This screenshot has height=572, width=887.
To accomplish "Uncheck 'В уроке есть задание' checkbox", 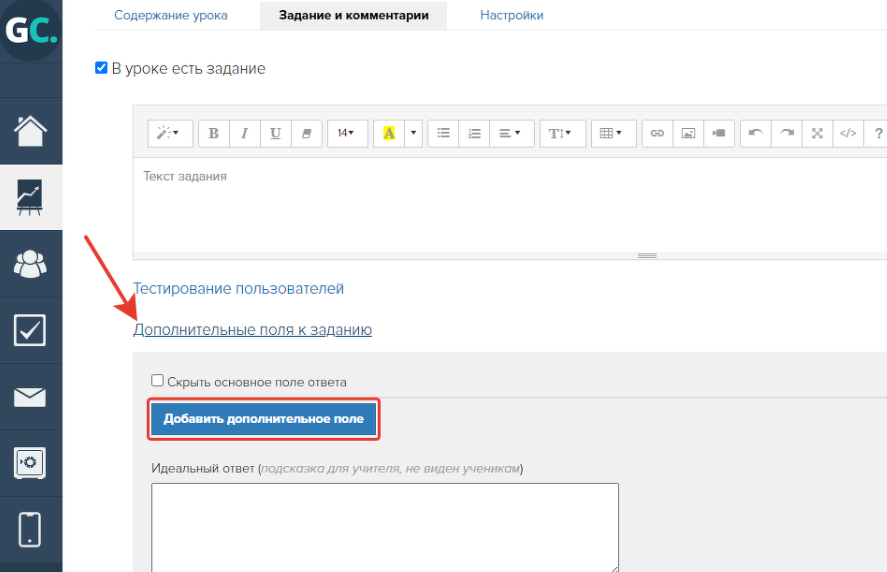I will pyautogui.click(x=101, y=68).
